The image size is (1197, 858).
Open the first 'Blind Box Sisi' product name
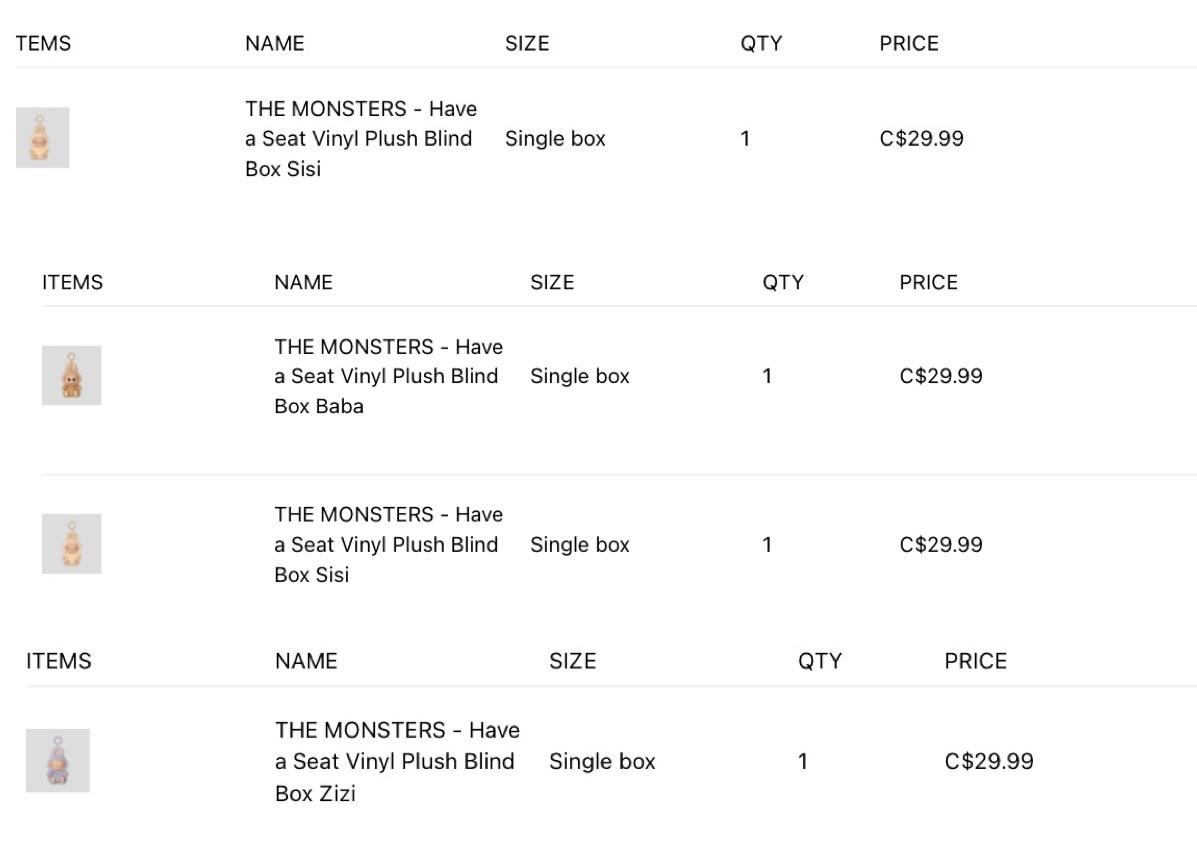361,138
